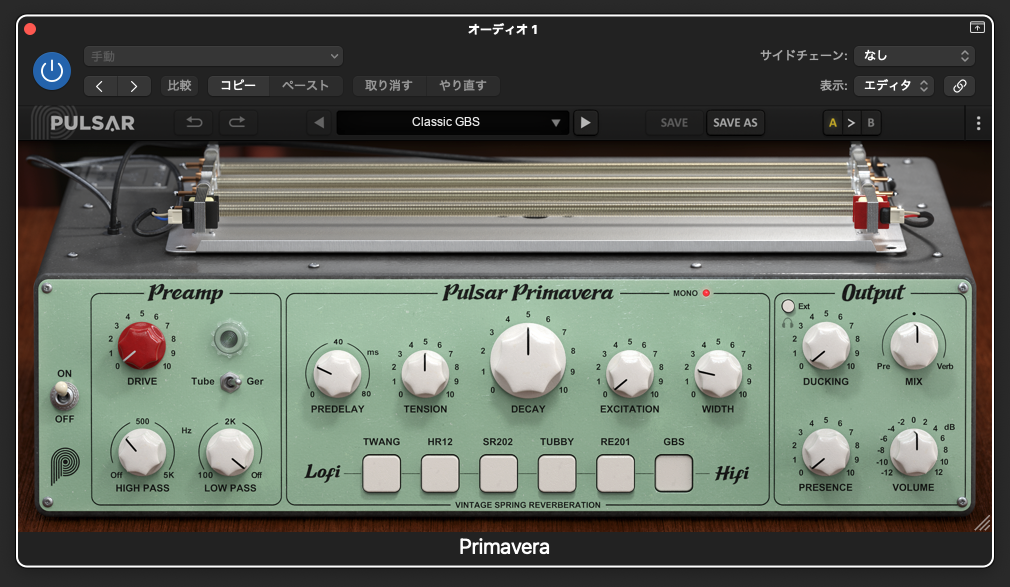Toggle the MONO red indicator light
Screen dimensions: 1010x587
(x=706, y=293)
